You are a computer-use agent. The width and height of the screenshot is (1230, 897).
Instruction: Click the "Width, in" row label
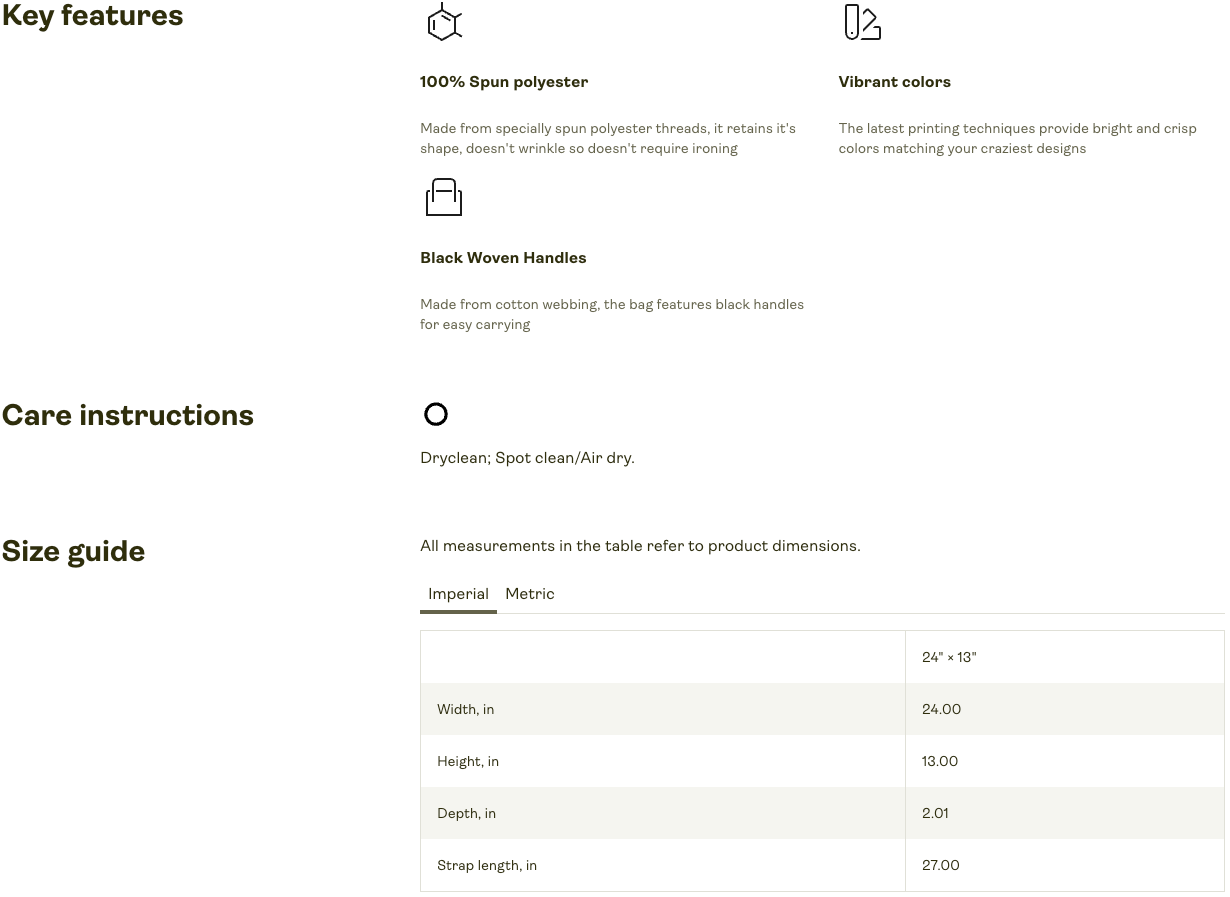coord(465,710)
